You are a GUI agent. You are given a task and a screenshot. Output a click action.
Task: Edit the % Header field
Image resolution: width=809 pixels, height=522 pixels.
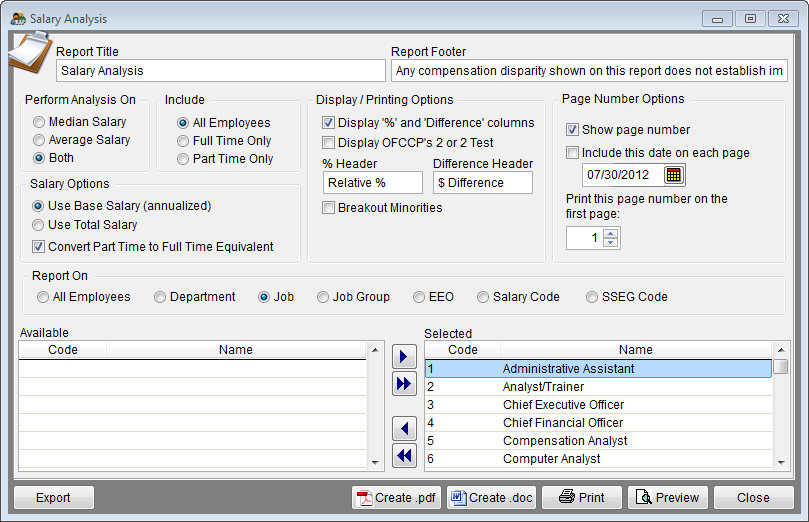[373, 183]
